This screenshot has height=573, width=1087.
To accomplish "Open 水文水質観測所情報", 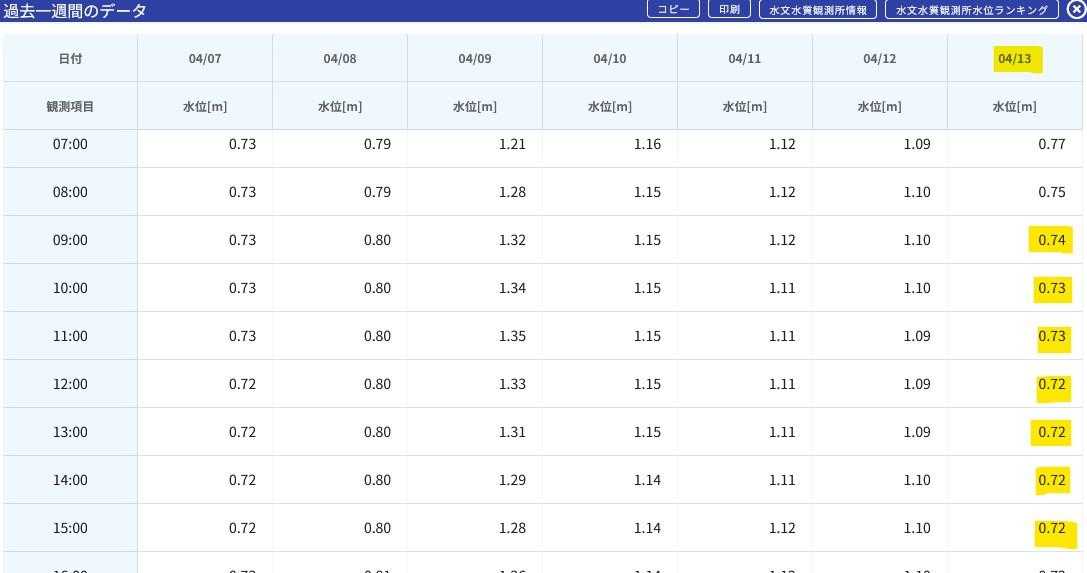I will 818,10.
